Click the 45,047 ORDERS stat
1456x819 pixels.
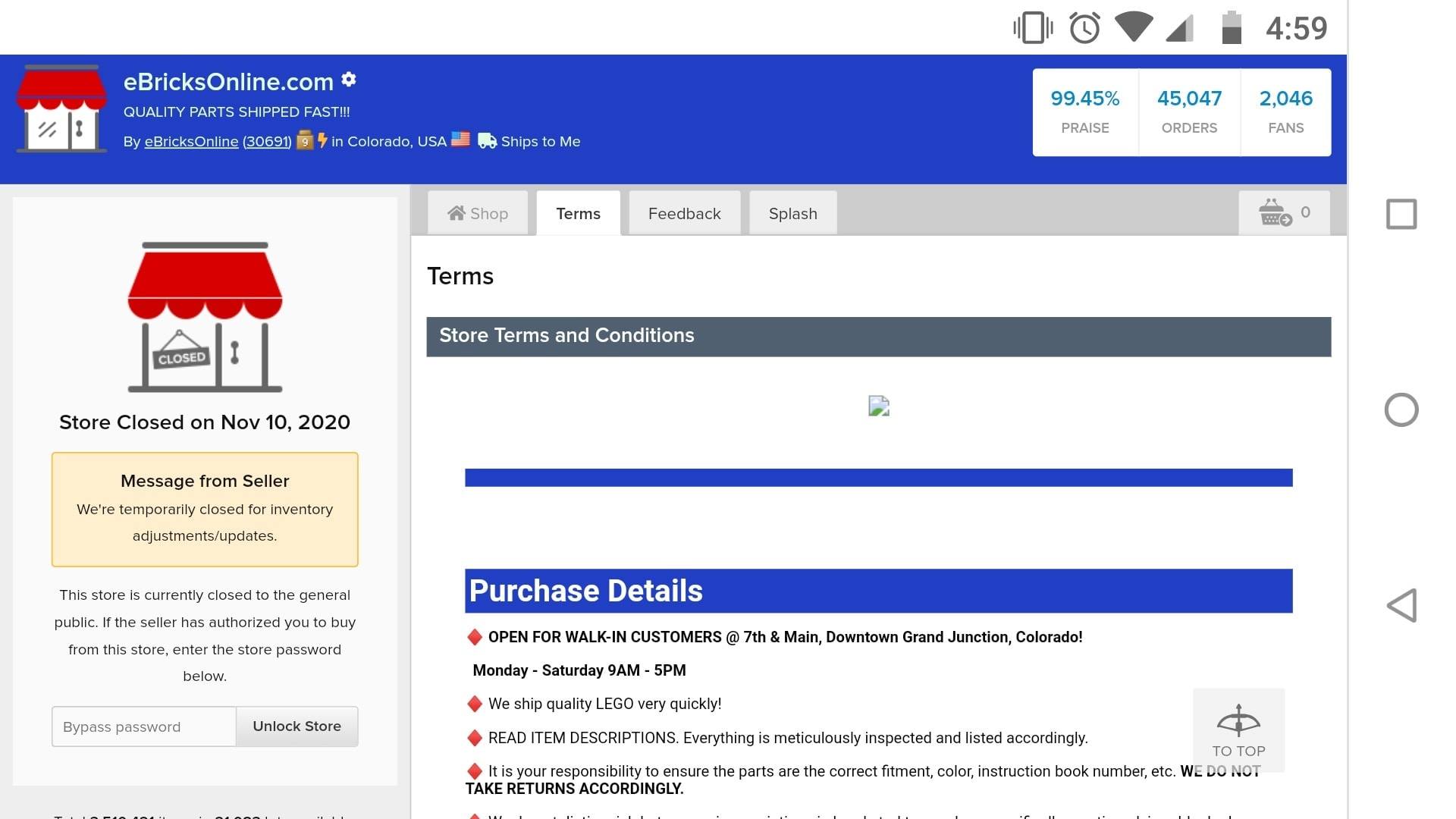pos(1189,112)
